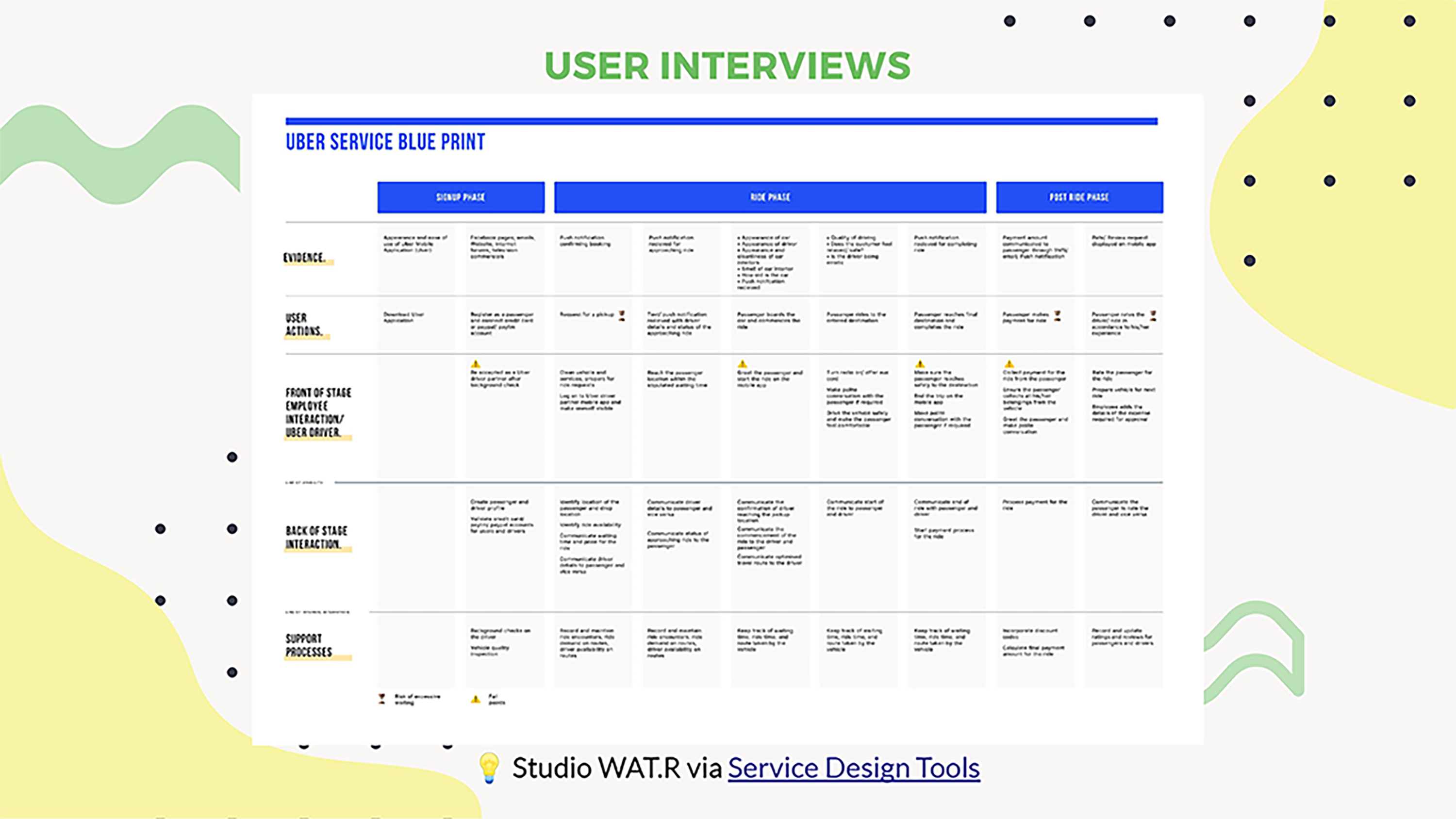Open the Service Design Tools link
Image resolution: width=1456 pixels, height=819 pixels.
pos(854,768)
